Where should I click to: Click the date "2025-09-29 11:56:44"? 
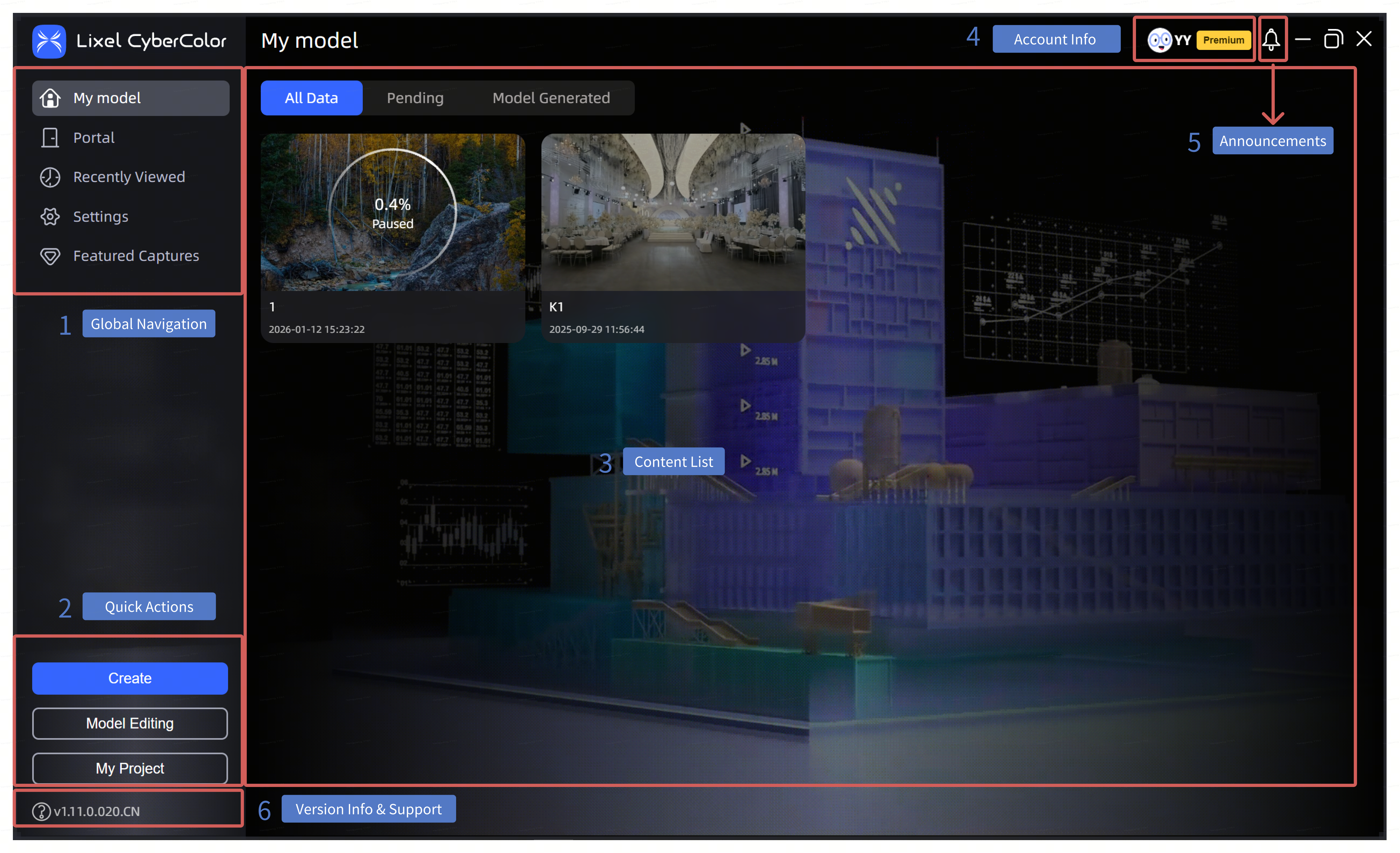(597, 329)
